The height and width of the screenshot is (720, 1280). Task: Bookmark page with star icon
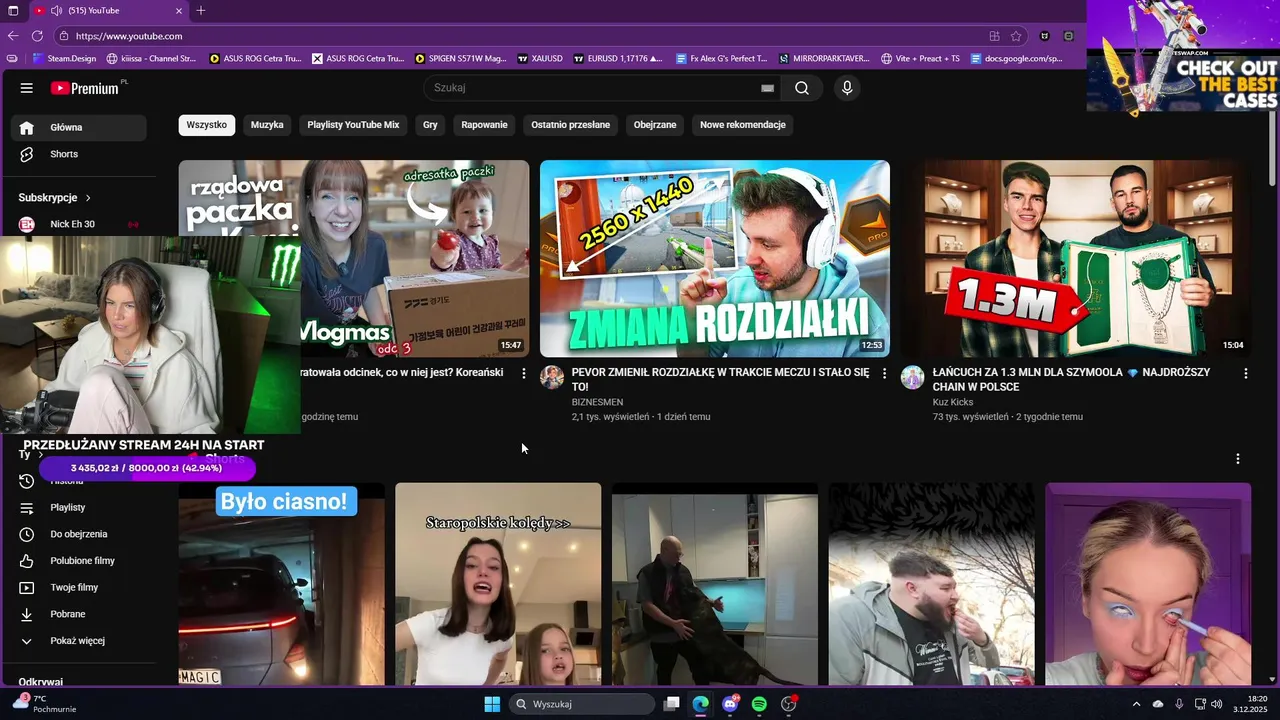click(x=1016, y=36)
